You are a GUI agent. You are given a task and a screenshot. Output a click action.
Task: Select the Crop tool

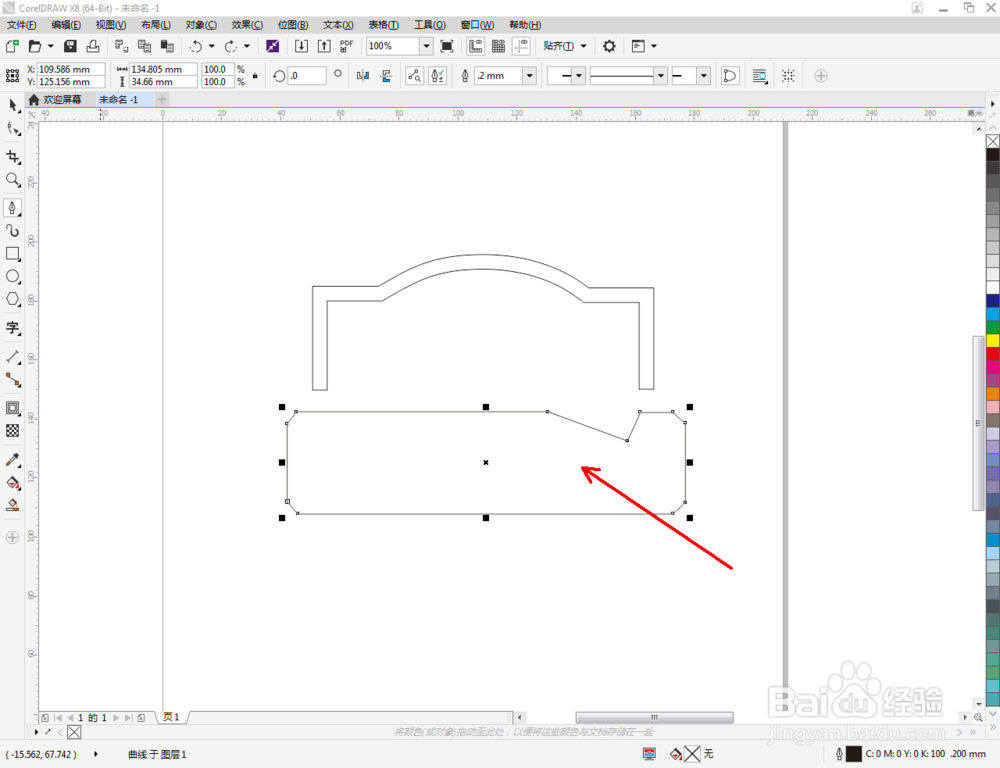[x=13, y=157]
